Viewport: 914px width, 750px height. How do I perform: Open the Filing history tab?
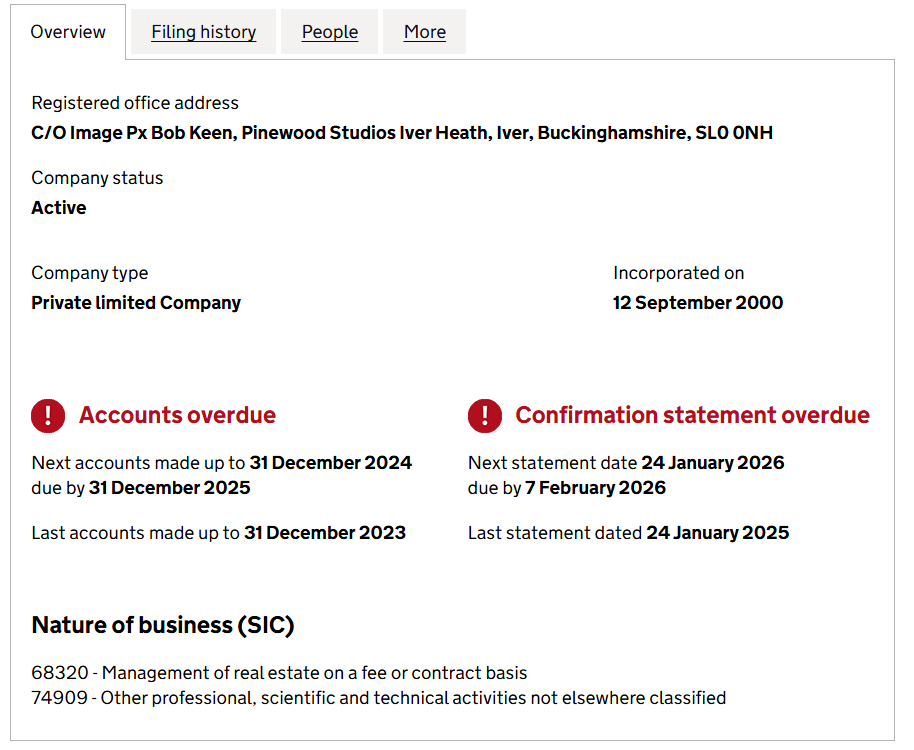pyautogui.click(x=203, y=32)
